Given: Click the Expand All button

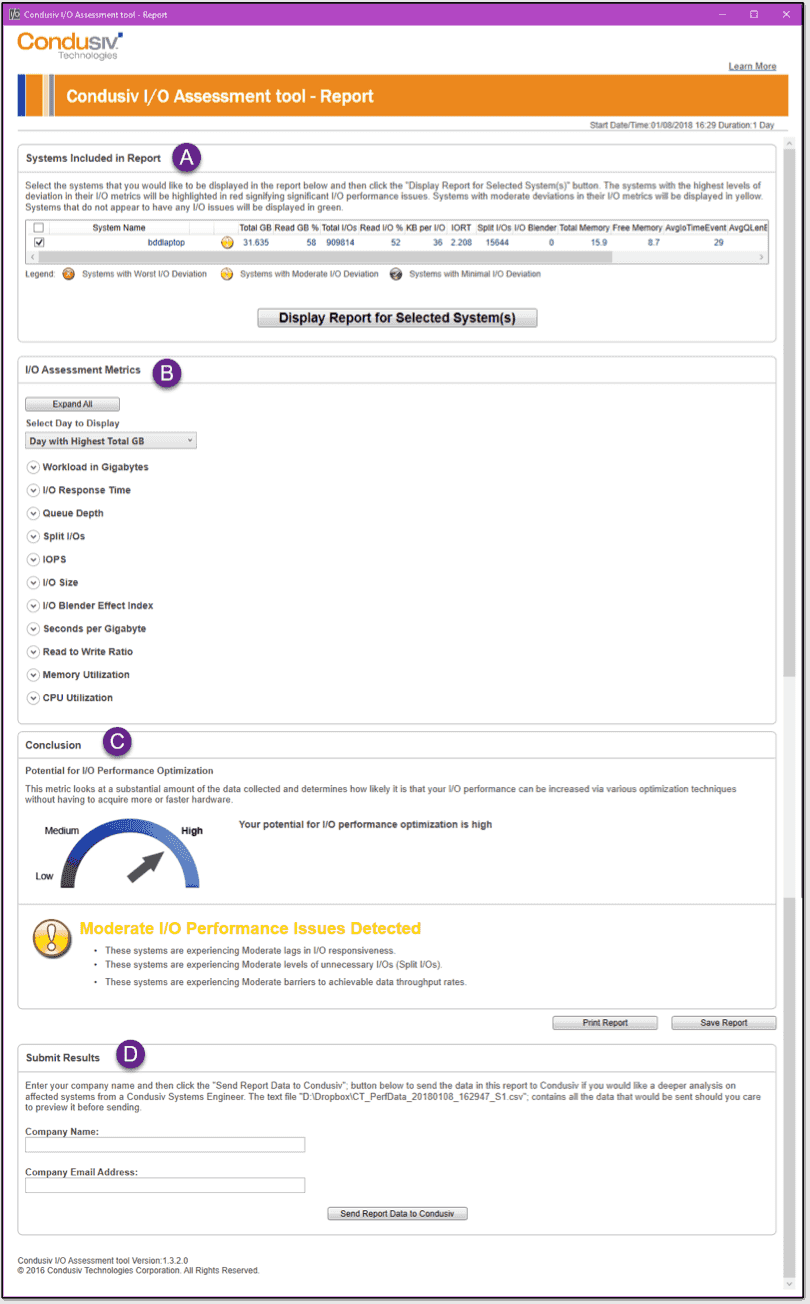Looking at the screenshot, I should (72, 404).
